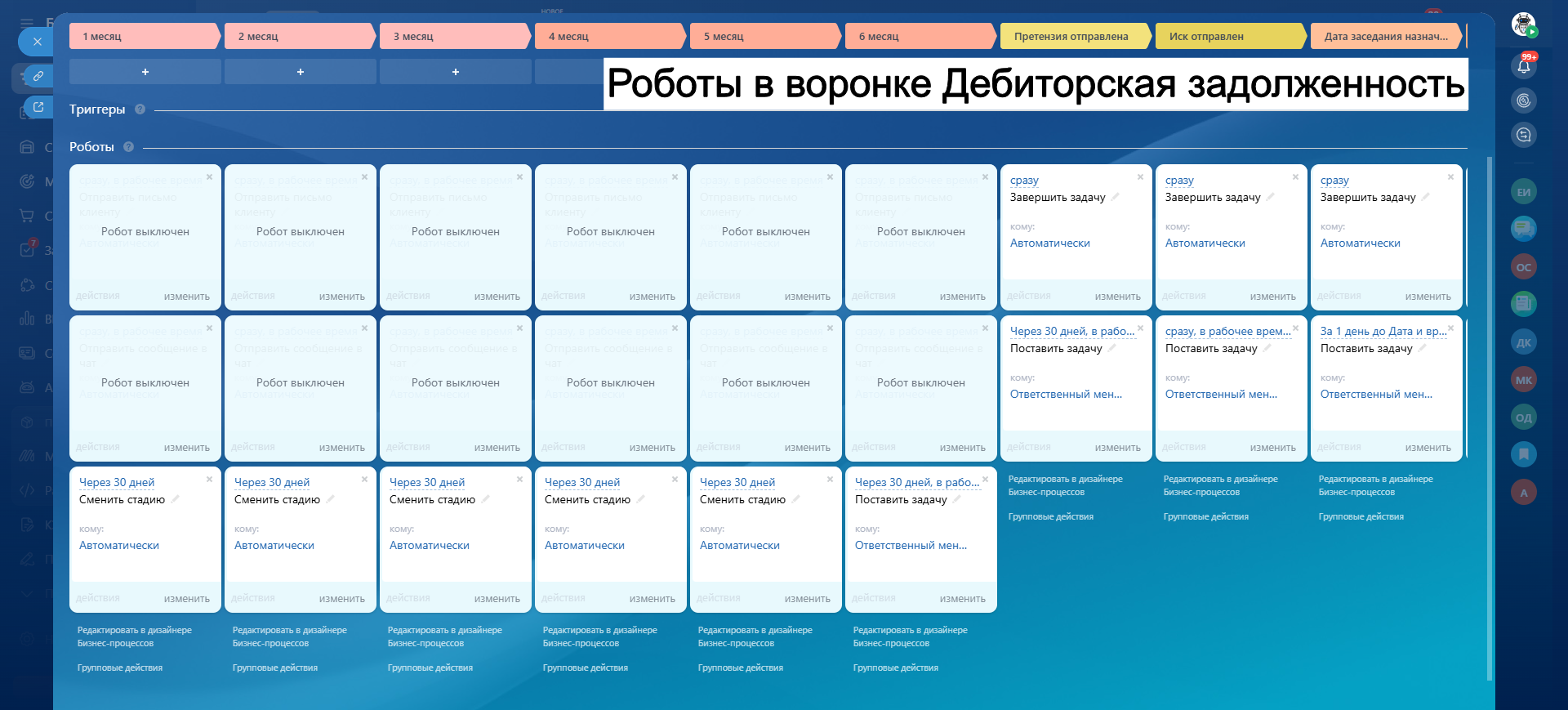The height and width of the screenshot is (710, 1568).
Task: Click the vertical scrollbar on the right edge
Action: [x=1489, y=409]
